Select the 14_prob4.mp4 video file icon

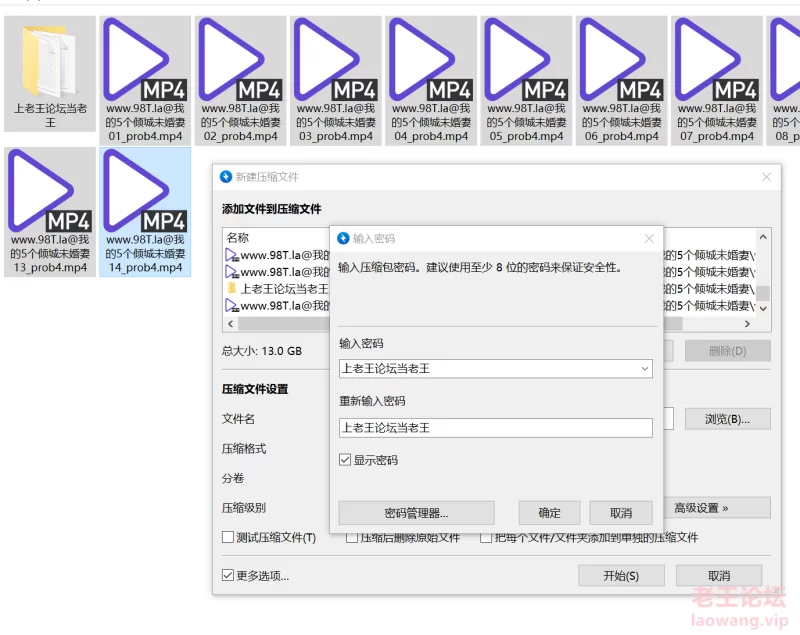pyautogui.click(x=145, y=192)
